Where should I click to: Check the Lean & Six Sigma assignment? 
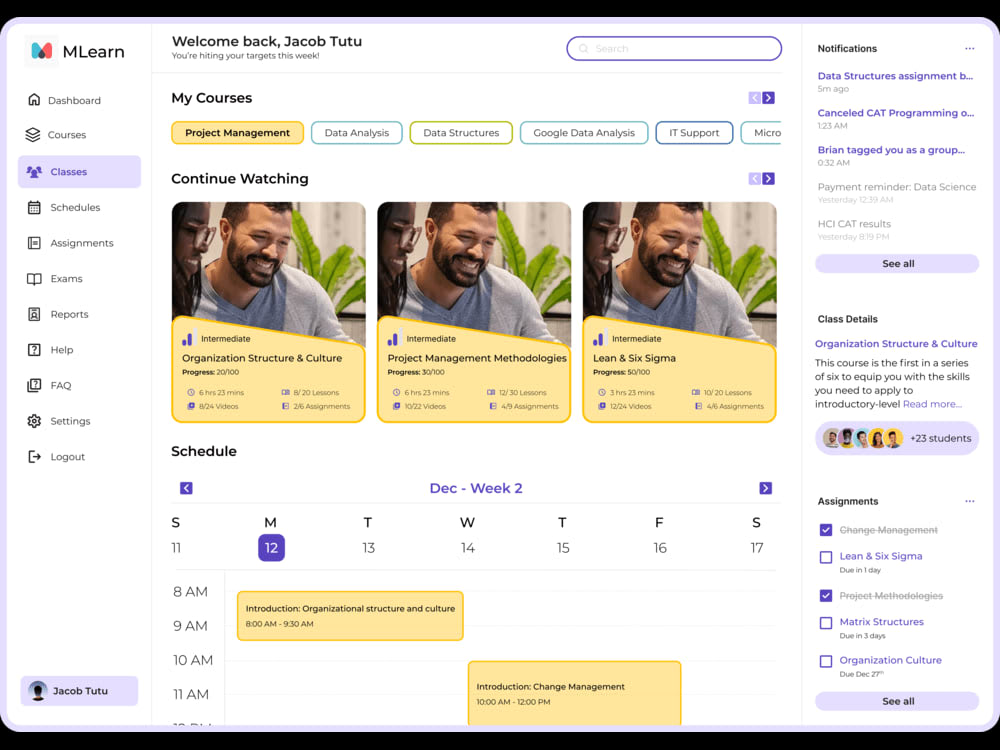[825, 557]
